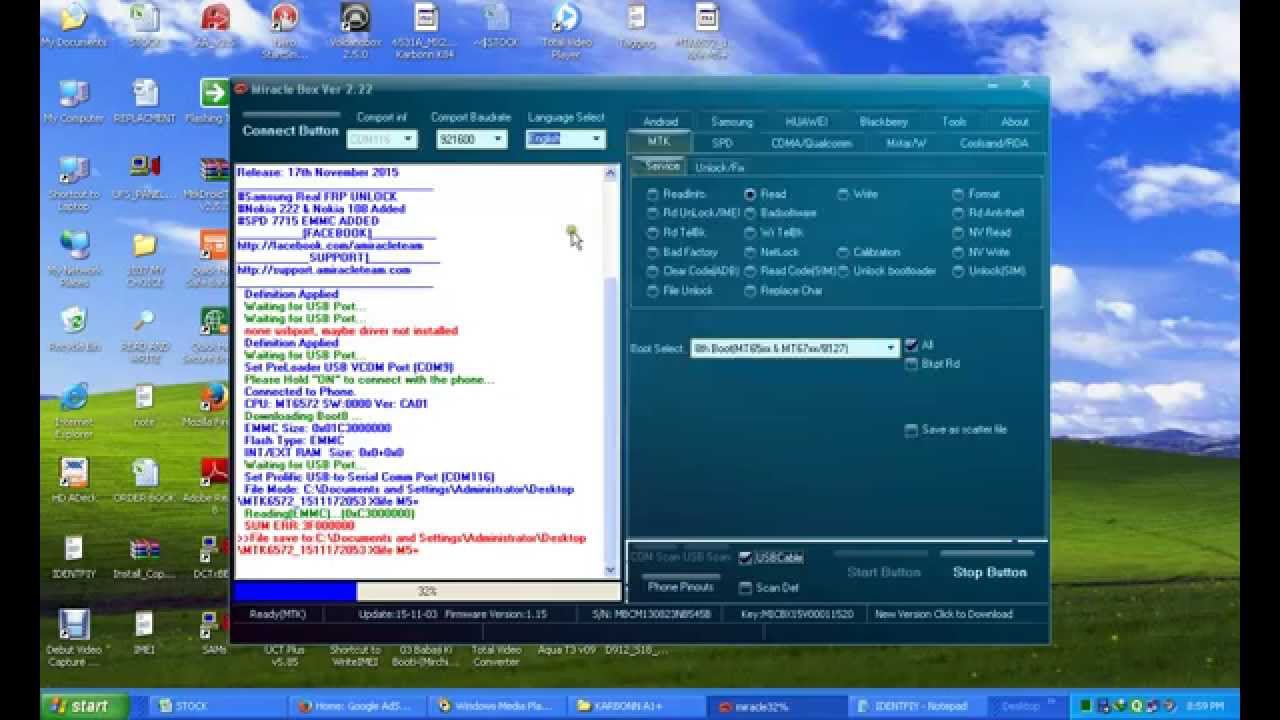
Task: Open Total Video Converter desktop shortcut
Action: [x=497, y=655]
